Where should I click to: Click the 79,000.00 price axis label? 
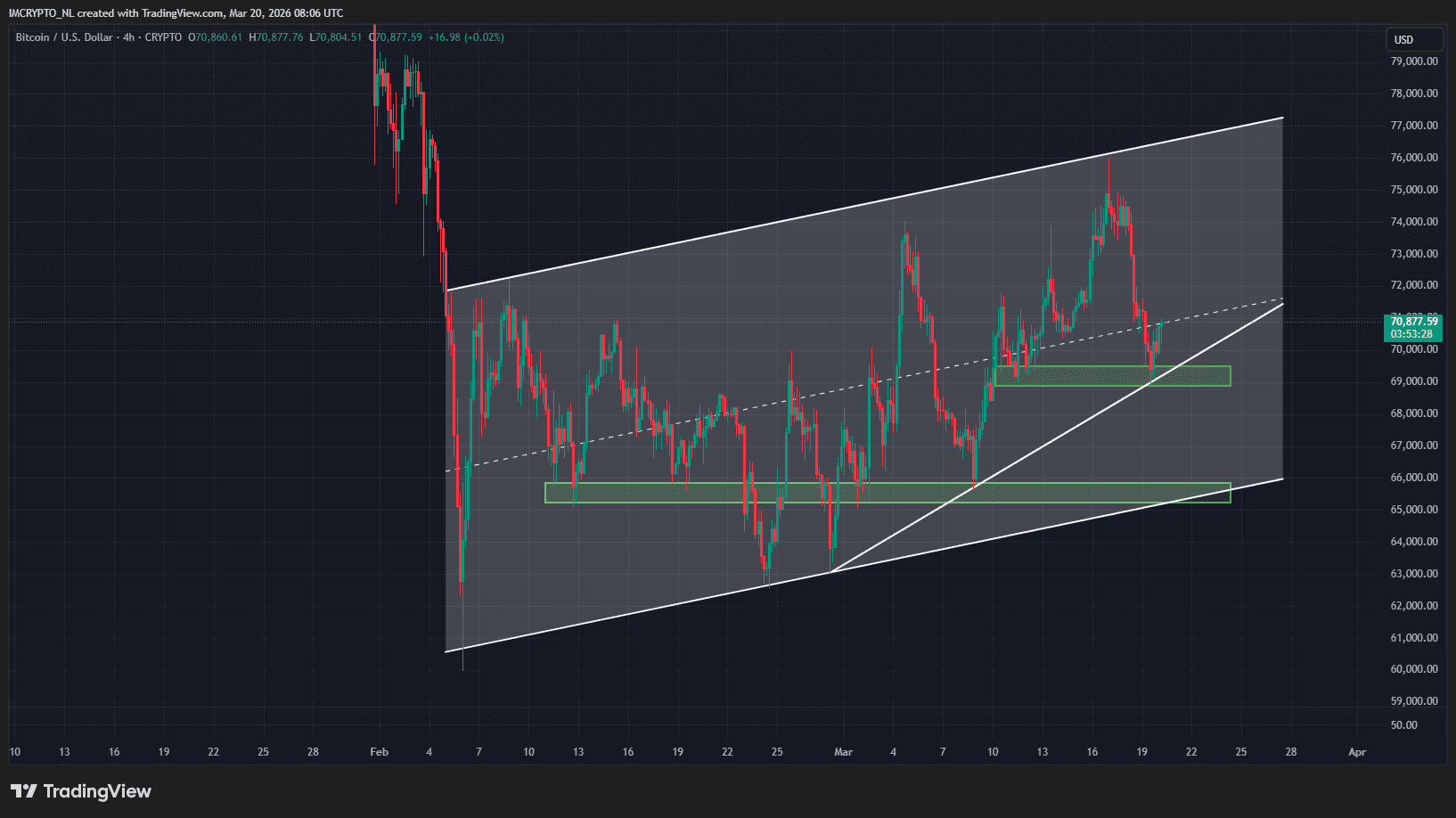point(1414,61)
